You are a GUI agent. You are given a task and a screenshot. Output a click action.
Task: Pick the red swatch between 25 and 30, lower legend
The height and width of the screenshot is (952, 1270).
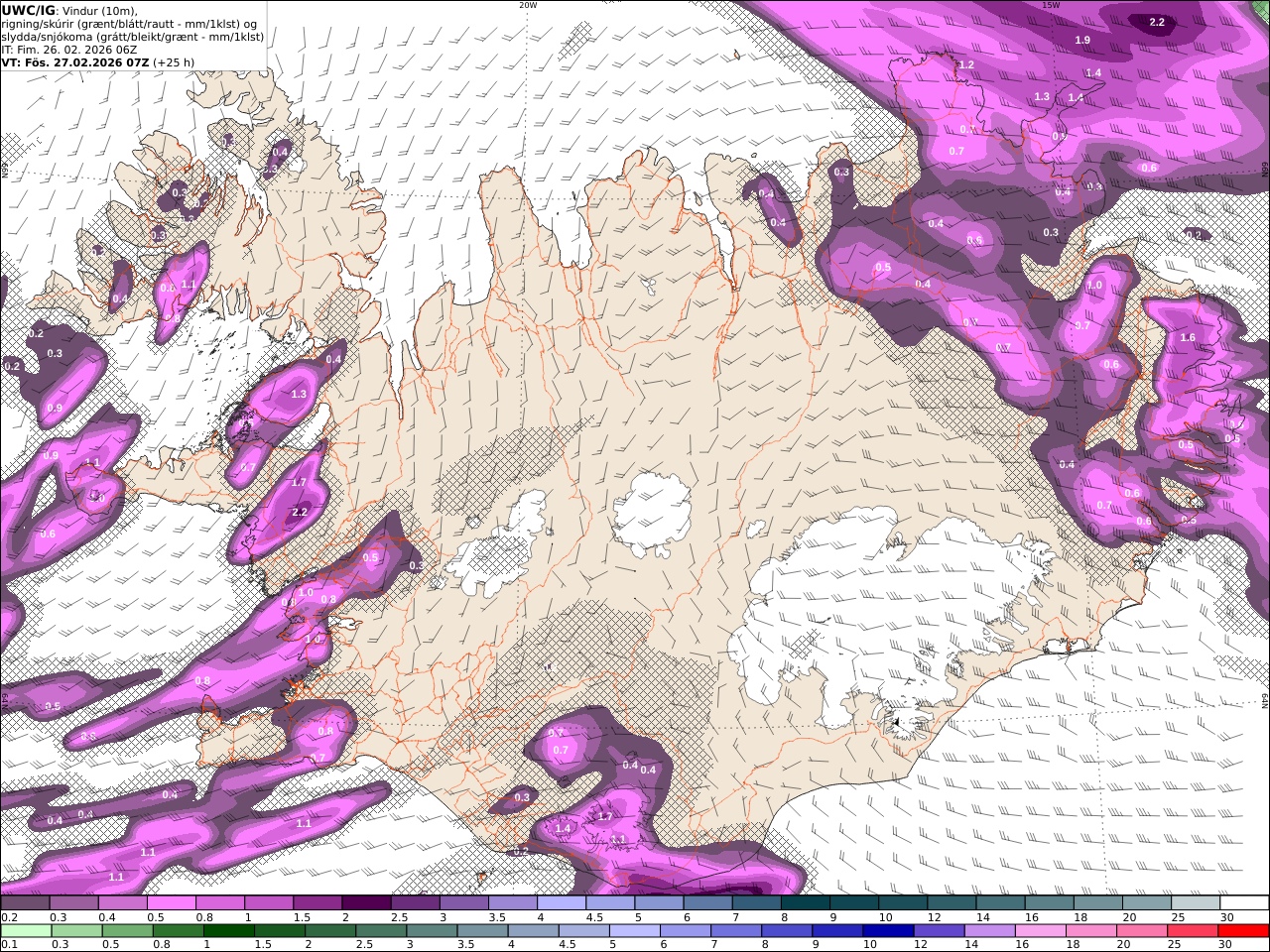[1193, 931]
